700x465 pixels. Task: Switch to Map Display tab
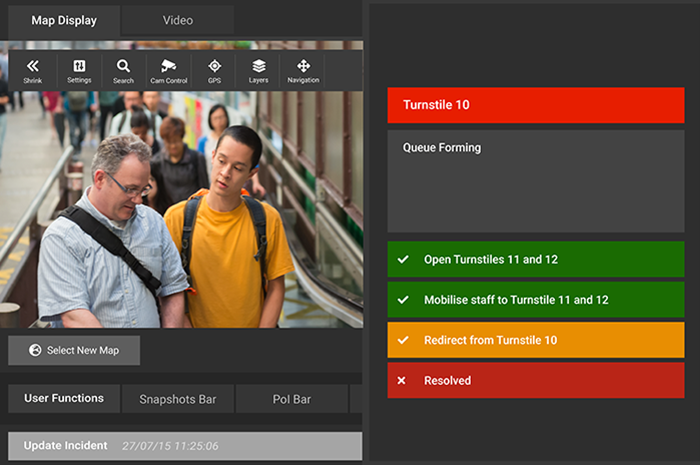[x=64, y=21]
